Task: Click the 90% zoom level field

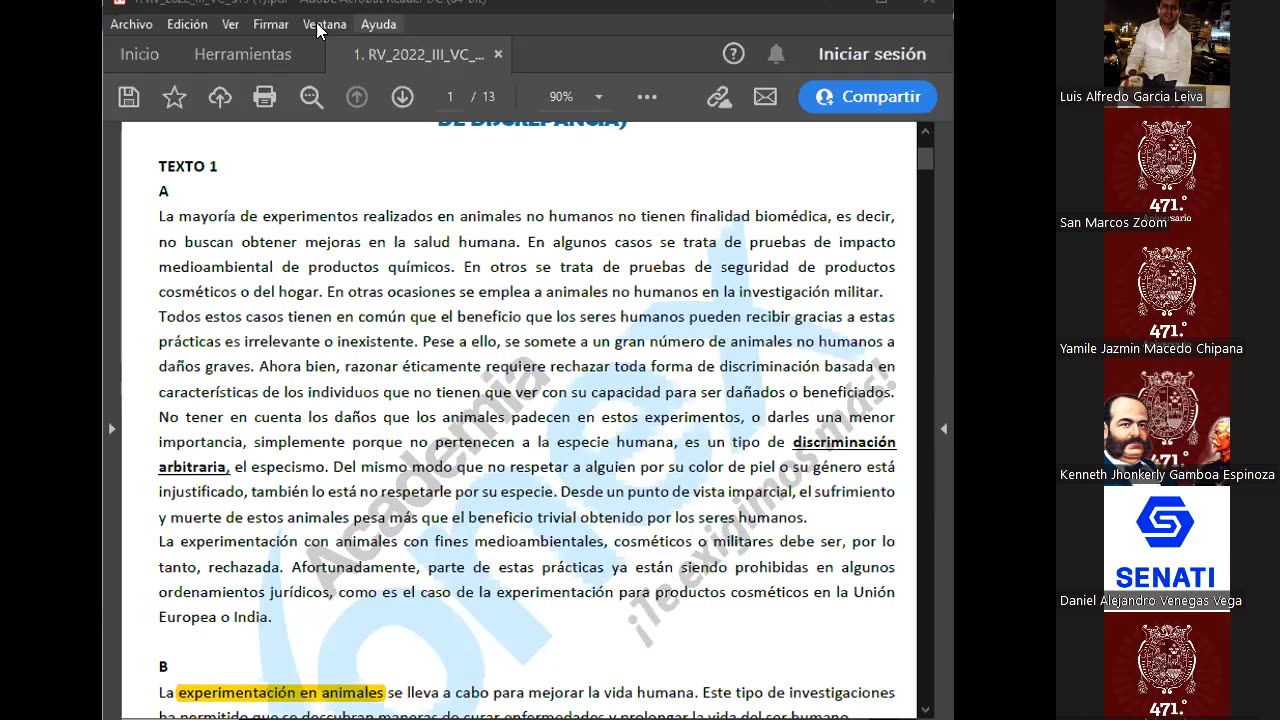Action: click(561, 97)
